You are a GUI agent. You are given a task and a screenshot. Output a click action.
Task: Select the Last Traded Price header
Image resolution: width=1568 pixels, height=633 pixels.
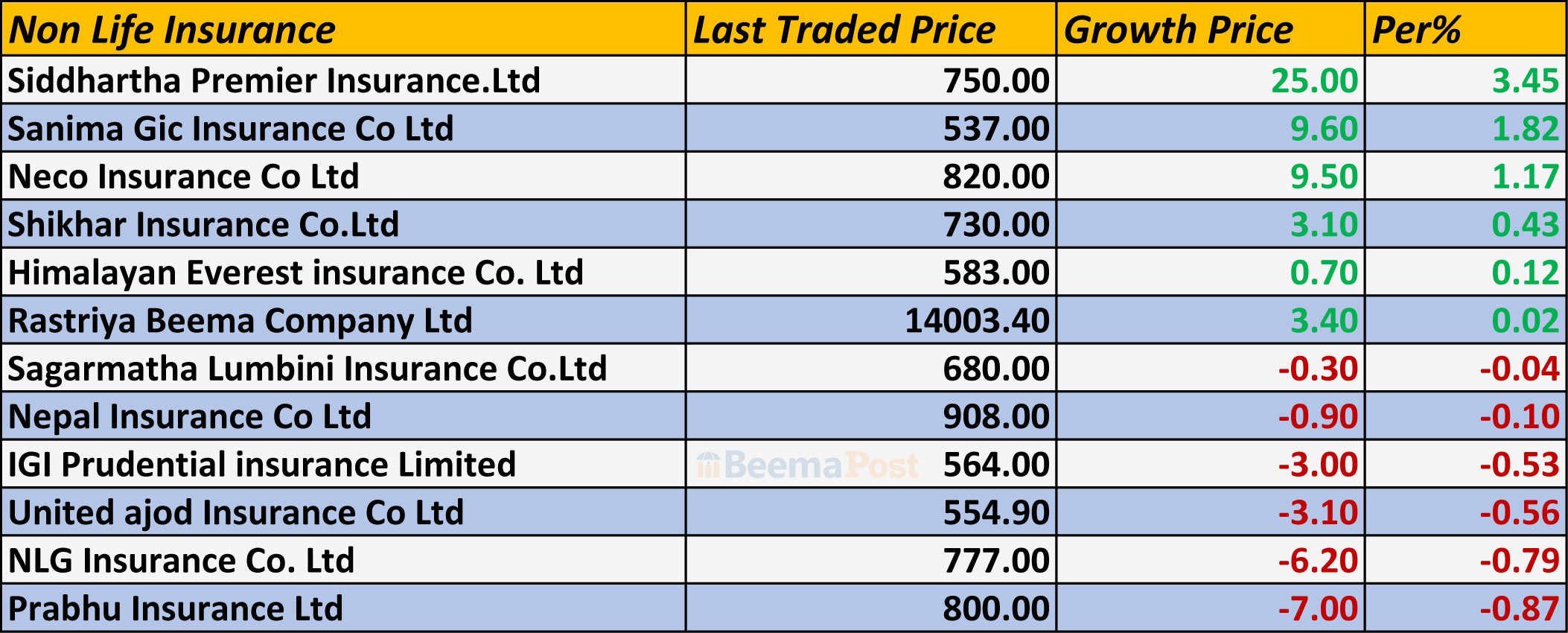844,31
